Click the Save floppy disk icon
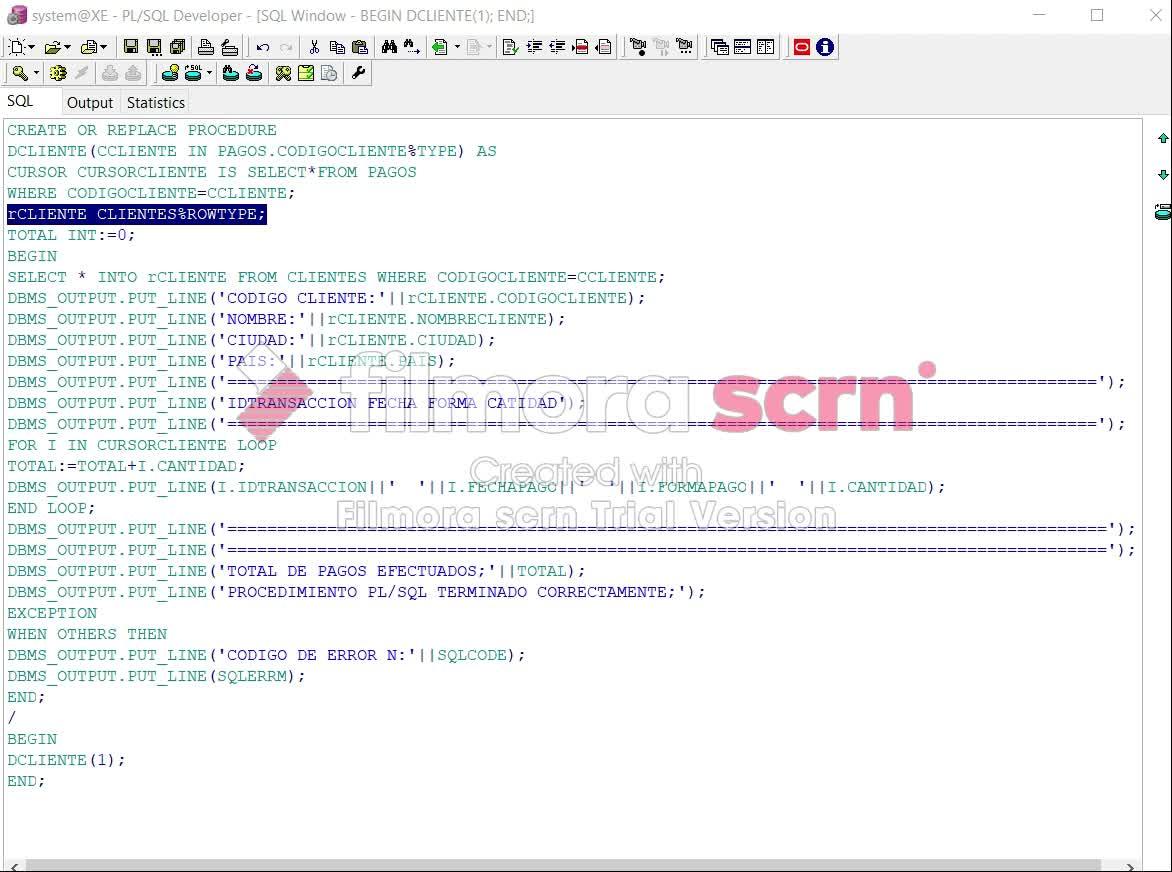Image resolution: width=1172 pixels, height=872 pixels. click(131, 47)
